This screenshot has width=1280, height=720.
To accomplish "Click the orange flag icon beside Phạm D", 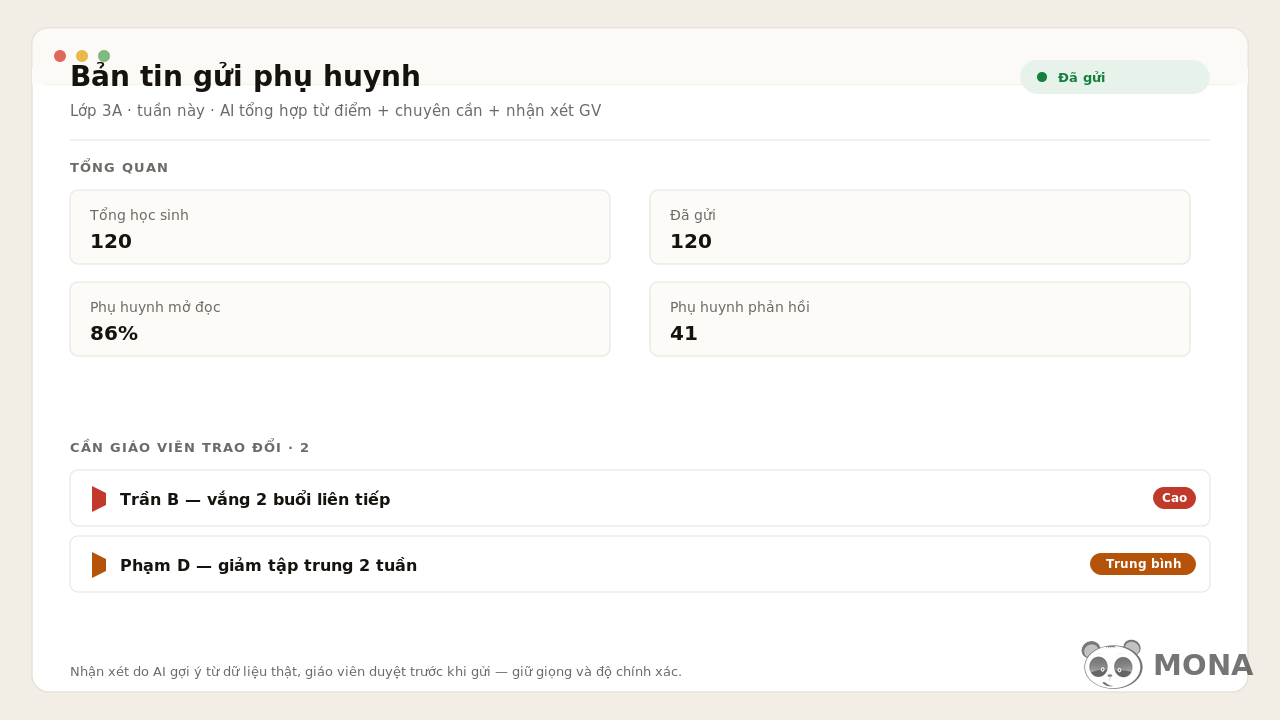I will pos(99,565).
